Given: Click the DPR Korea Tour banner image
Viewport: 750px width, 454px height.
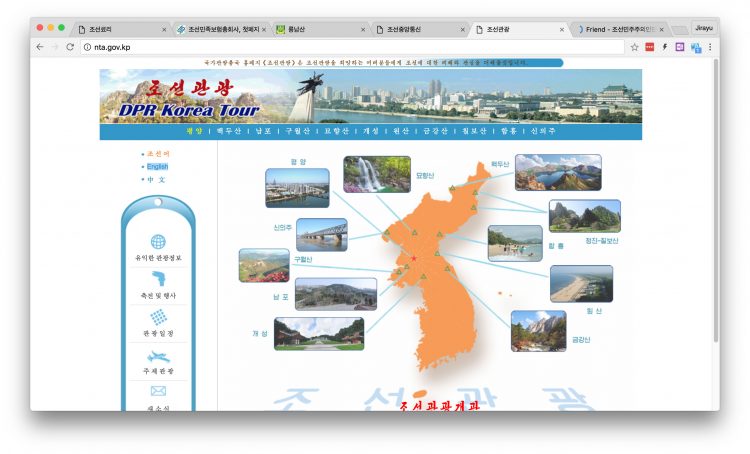Looking at the screenshot, I should click(x=371, y=96).
